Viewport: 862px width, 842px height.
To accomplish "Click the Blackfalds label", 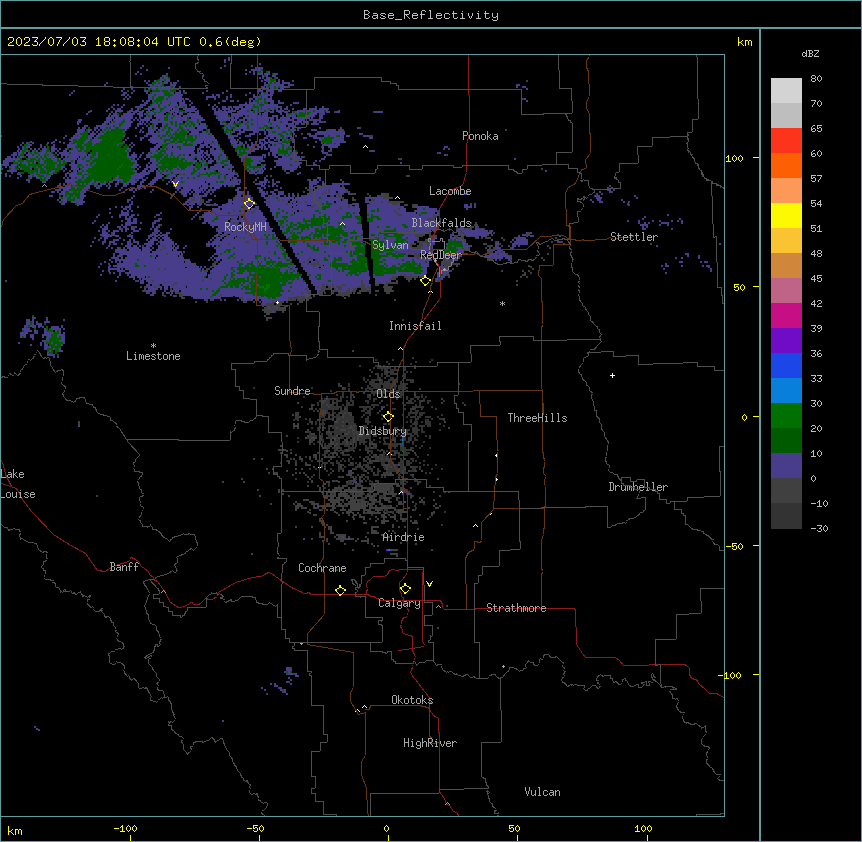I will coord(441,223).
